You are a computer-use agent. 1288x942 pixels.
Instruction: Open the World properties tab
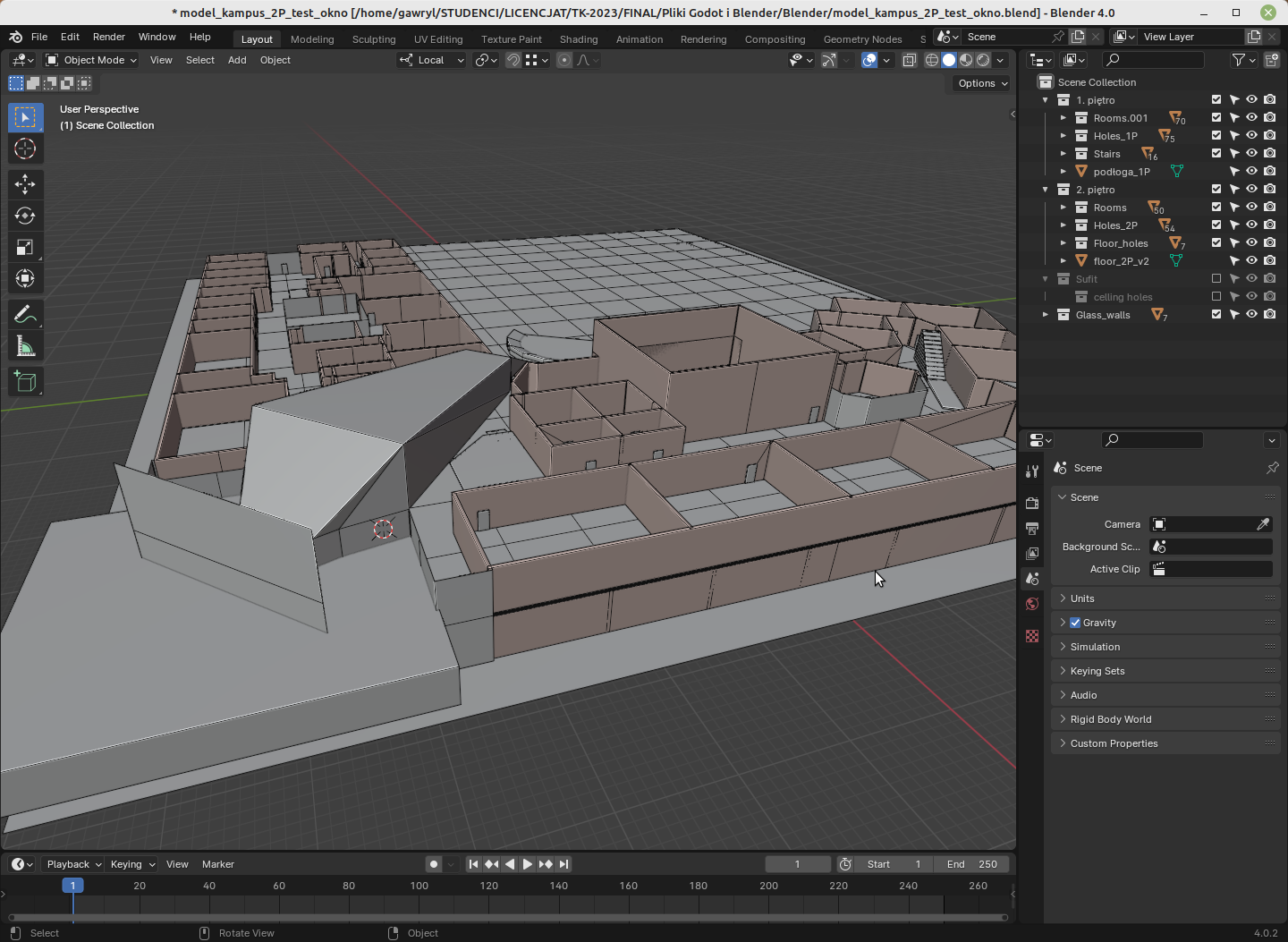pos(1032,604)
